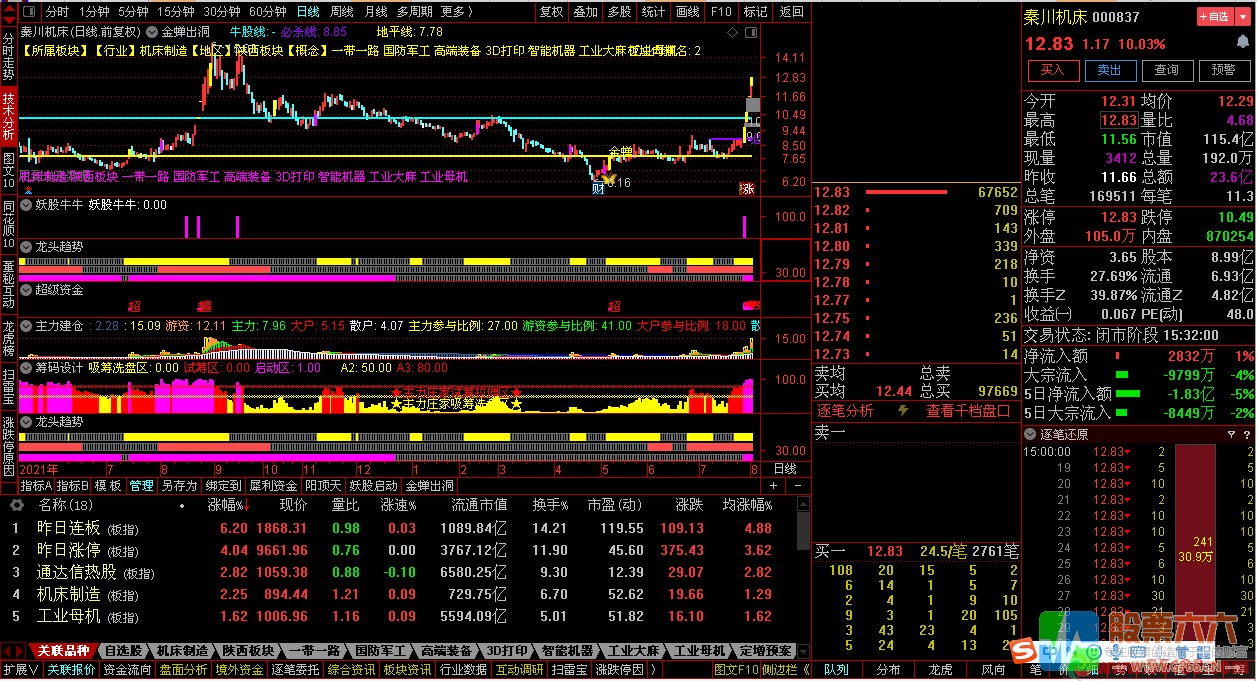Click the 复权 toolbar button
Image resolution: width=1257 pixels, height=681 pixels.
551,11
